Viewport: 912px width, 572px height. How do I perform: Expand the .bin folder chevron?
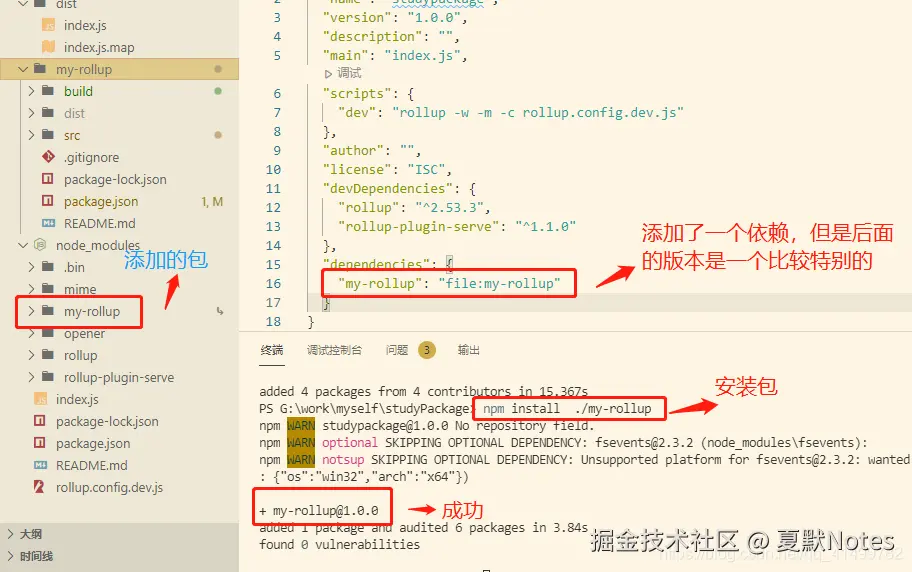[x=31, y=267]
